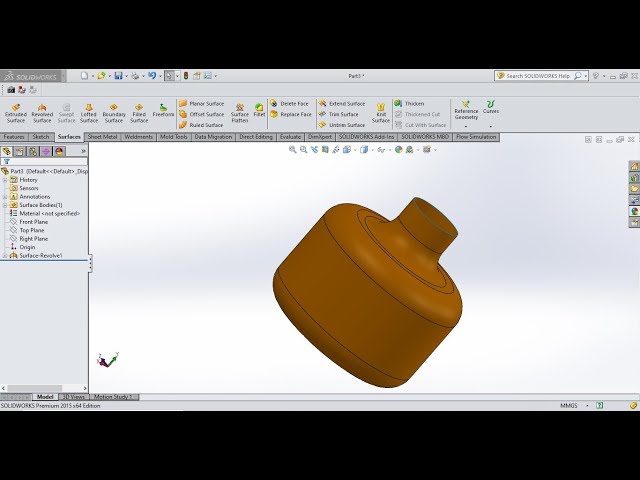Switch to the Motion Study 1 tab
The width and height of the screenshot is (640, 480).
pyautogui.click(x=113, y=397)
